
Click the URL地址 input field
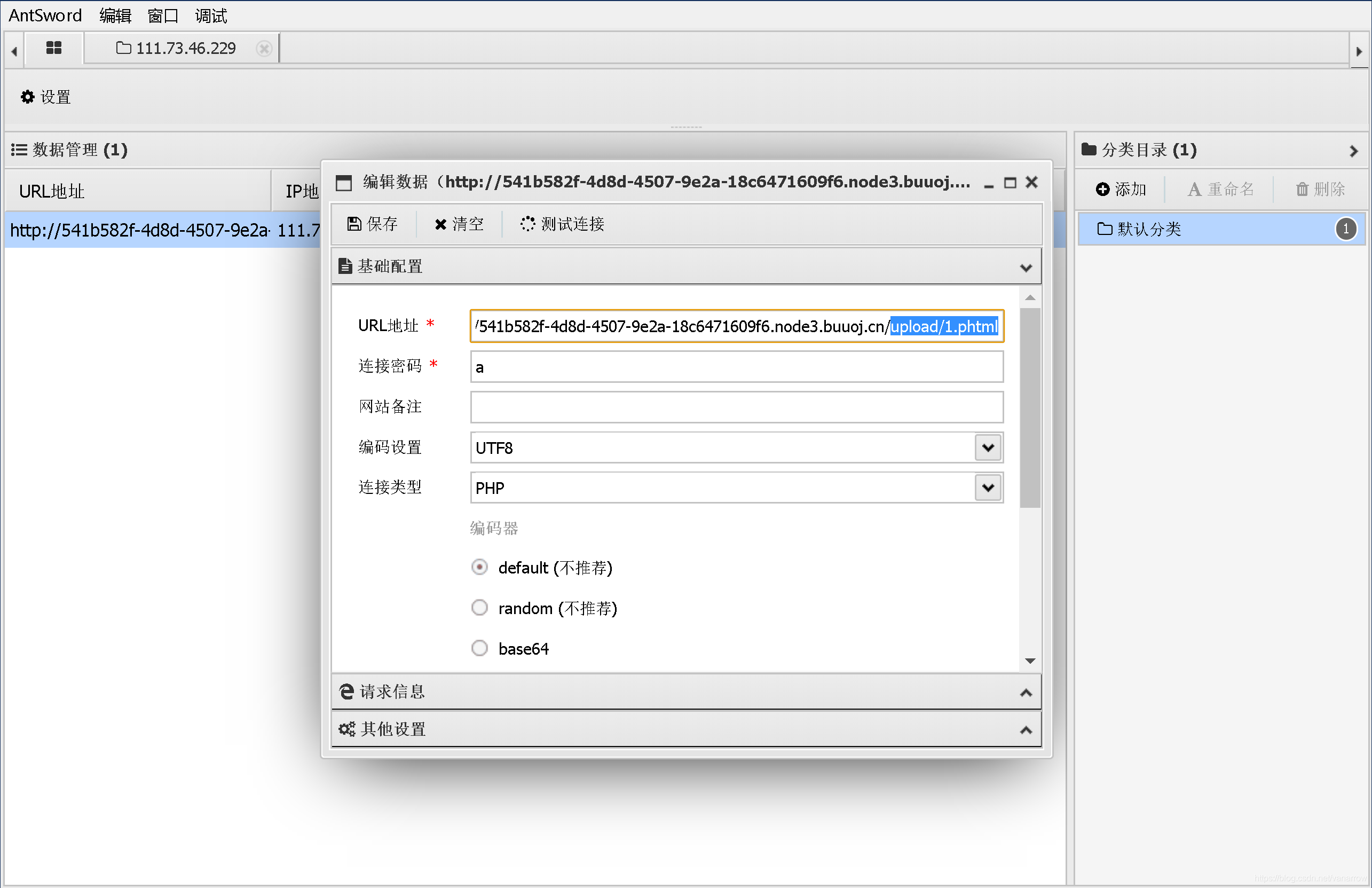(737, 326)
